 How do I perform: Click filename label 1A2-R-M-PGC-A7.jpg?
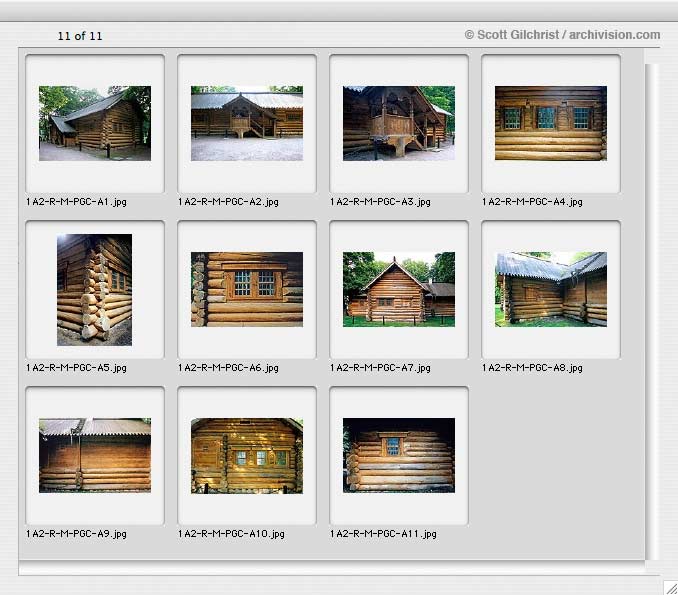(381, 368)
